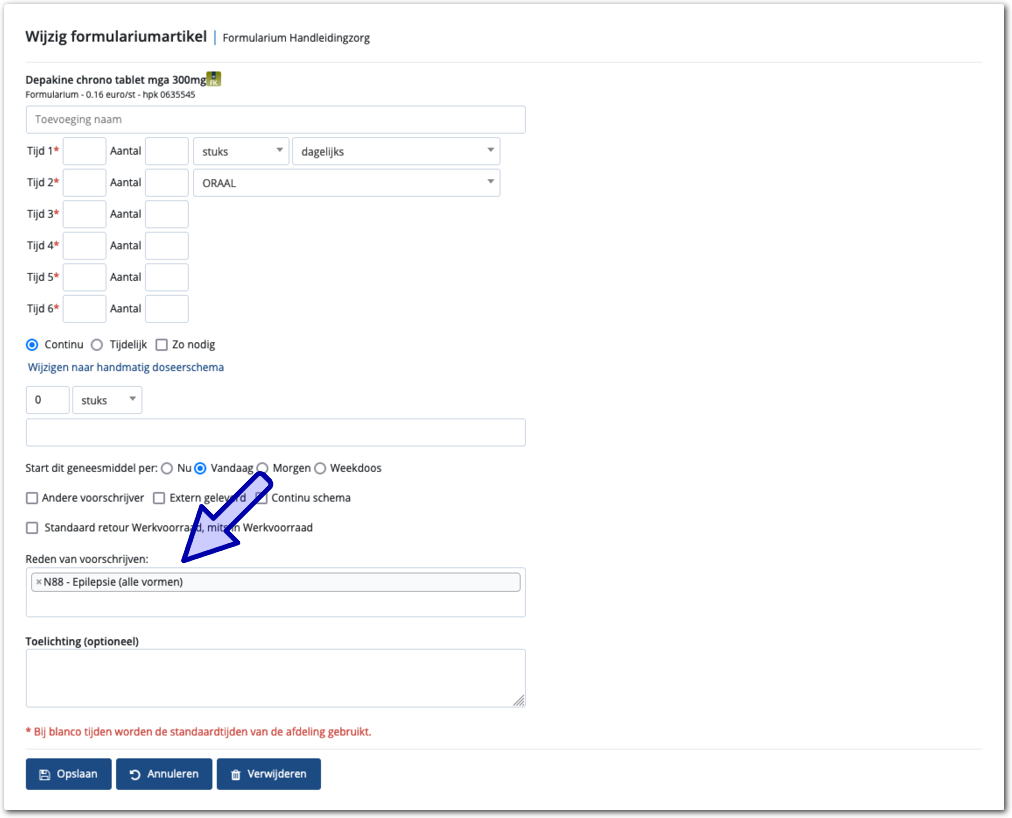Expand the stuks unit dropdown beside Aantal
The height and width of the screenshot is (818, 1012).
[x=240, y=152]
